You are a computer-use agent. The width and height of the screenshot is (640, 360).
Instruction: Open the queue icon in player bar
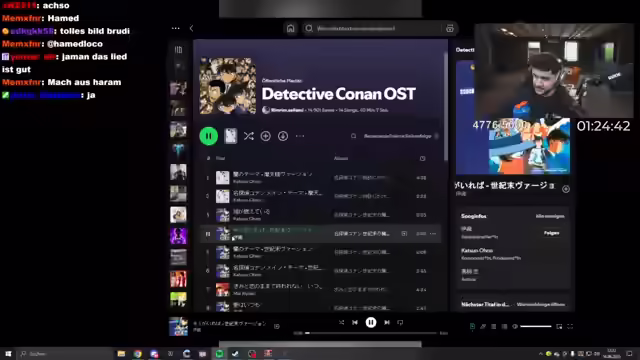click(x=493, y=326)
